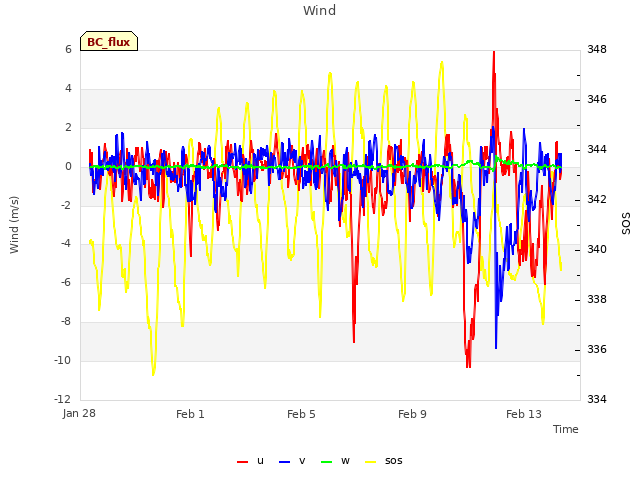Click the 338 right axis value
Screen dimensions: 640x480
coord(597,299)
